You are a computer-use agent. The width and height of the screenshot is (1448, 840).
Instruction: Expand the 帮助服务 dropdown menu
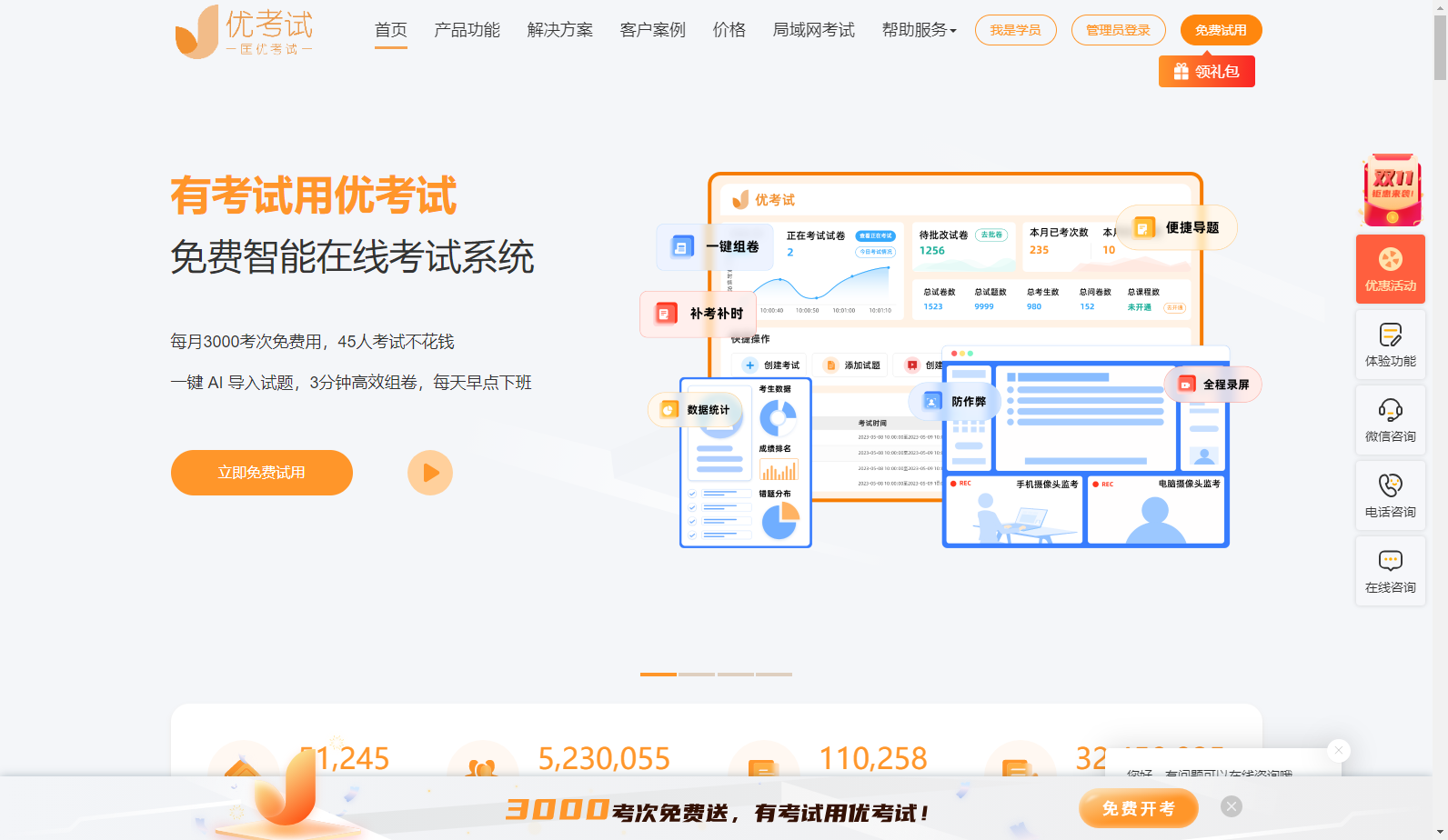919,30
